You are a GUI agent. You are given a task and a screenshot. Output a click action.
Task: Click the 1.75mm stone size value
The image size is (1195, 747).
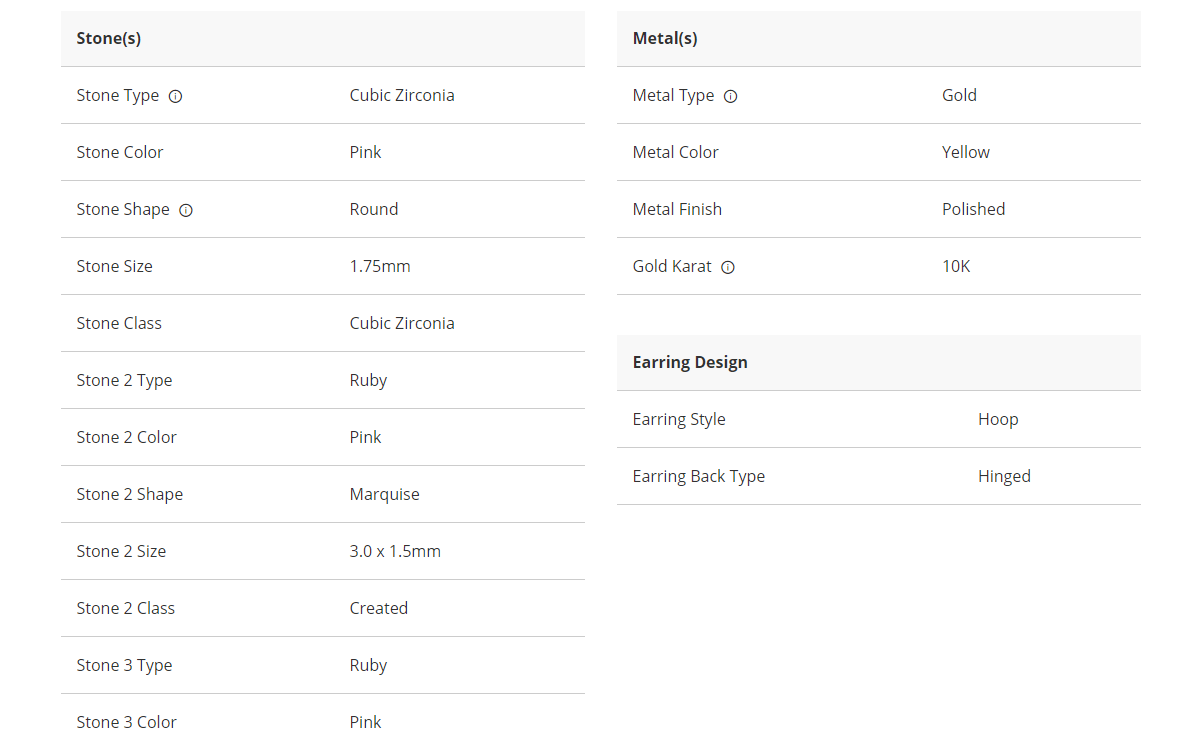point(380,266)
